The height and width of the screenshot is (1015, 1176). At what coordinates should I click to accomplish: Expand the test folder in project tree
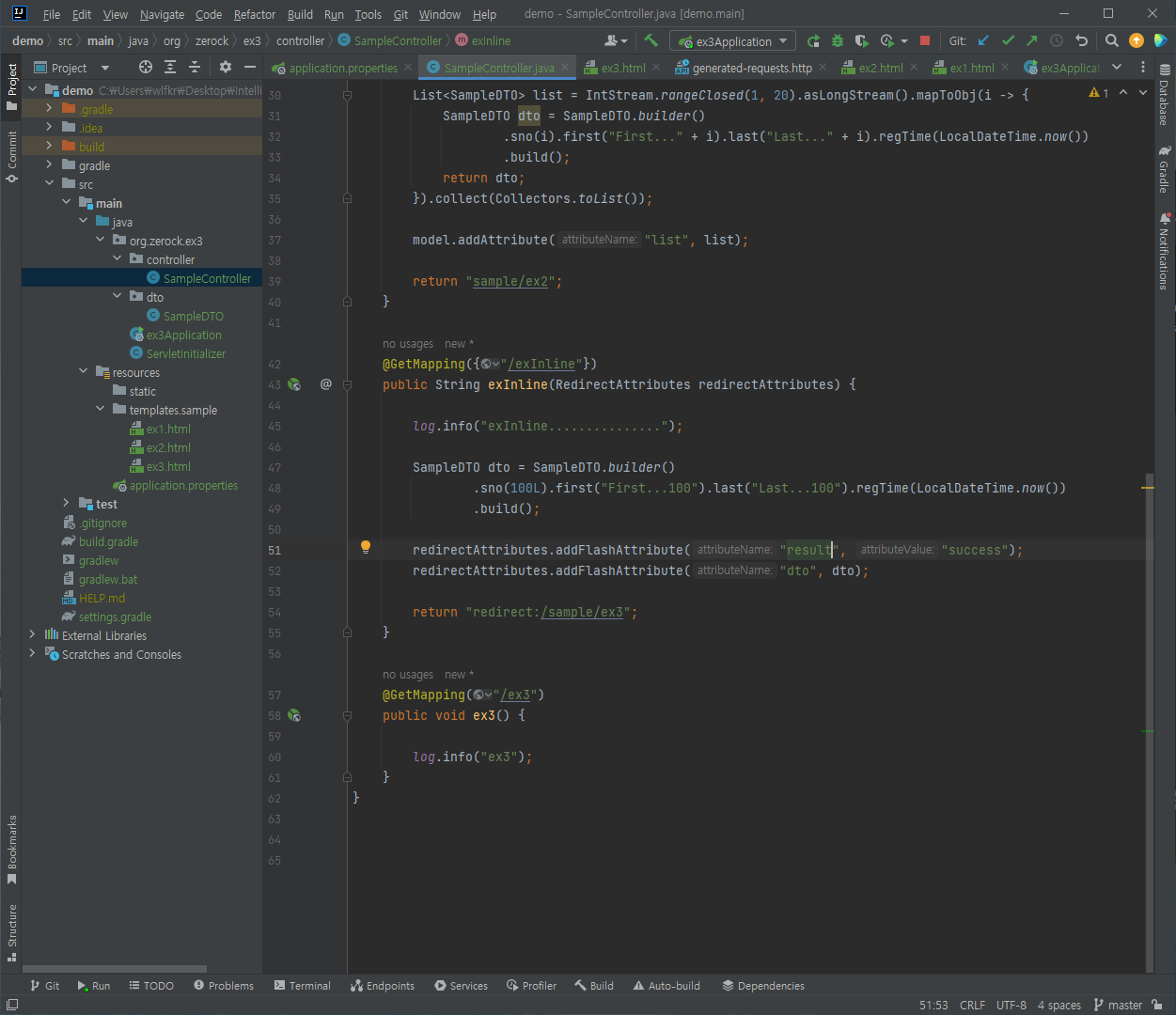66,504
